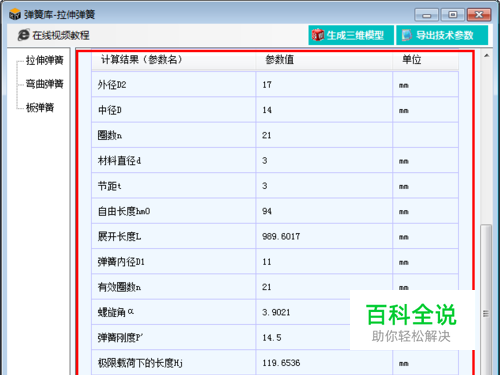Click the value 14.5 for 弹簧刚度

pyautogui.click(x=272, y=338)
